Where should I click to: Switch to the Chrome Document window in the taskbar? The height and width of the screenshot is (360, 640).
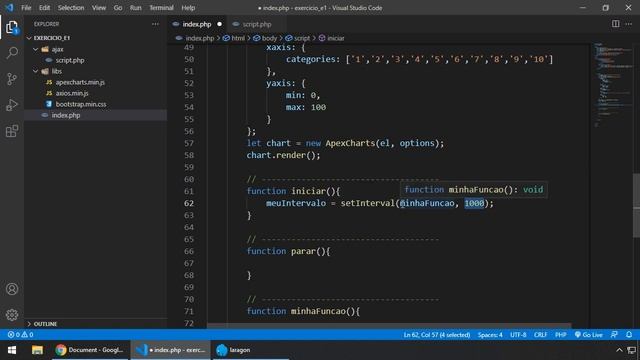[90, 350]
